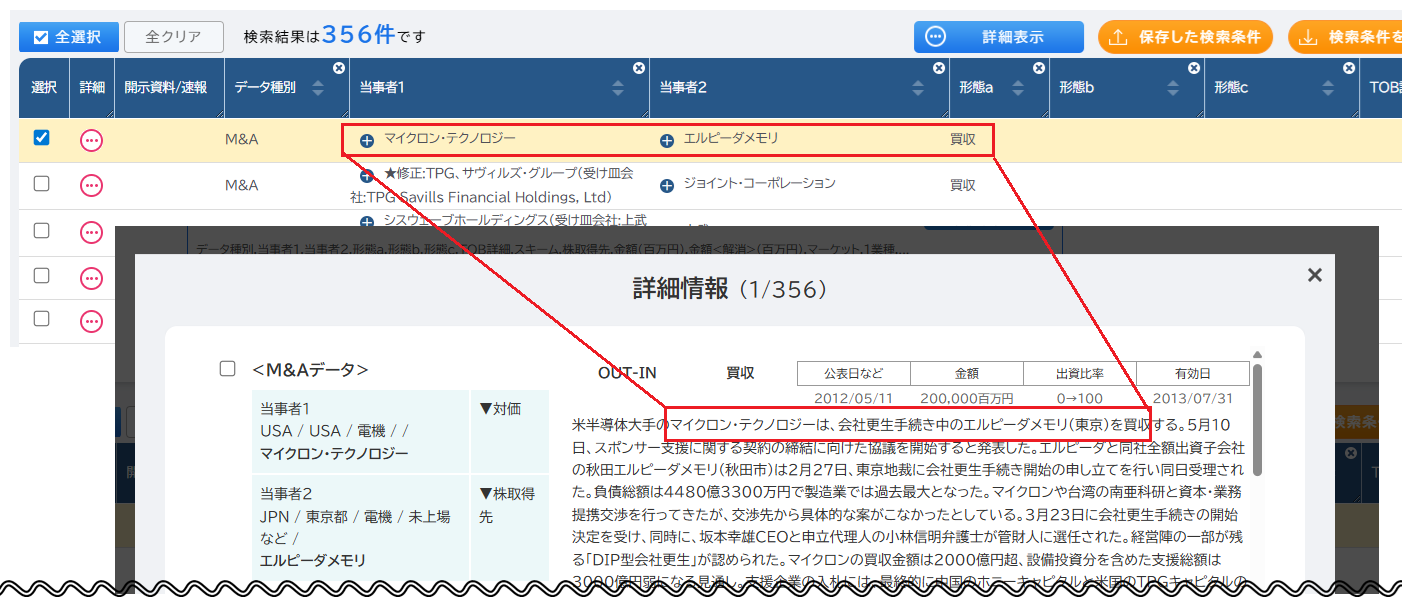The height and width of the screenshot is (605, 1402).
Task: Click the ratio value 0→100
Action: tap(1080, 398)
